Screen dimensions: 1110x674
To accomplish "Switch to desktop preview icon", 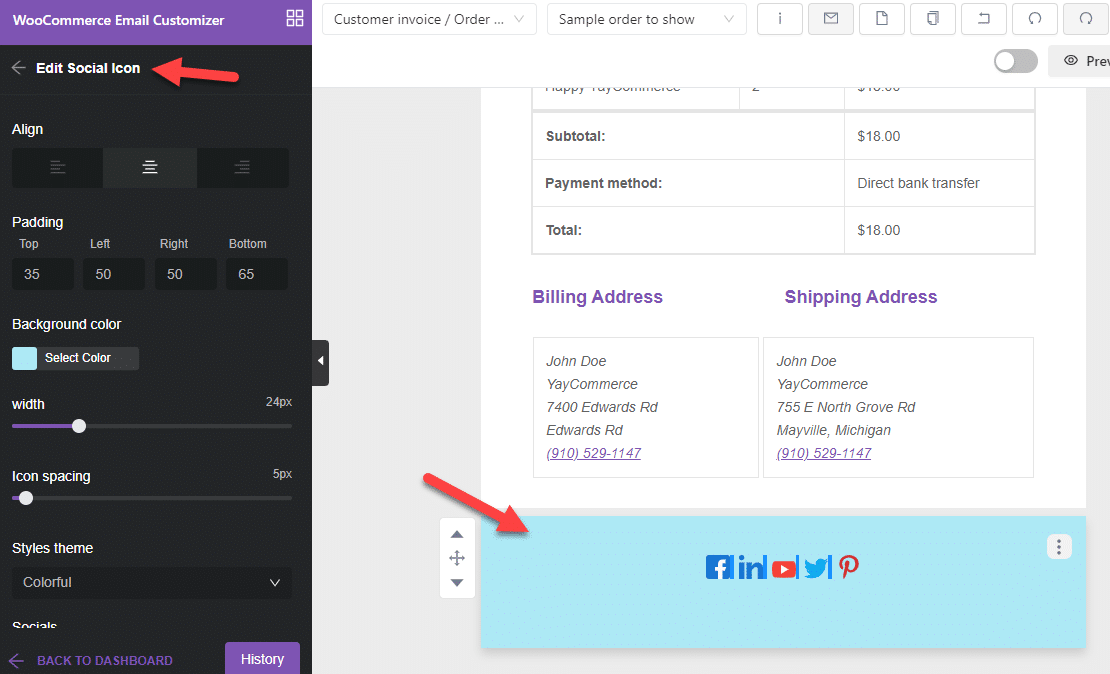I will 881,19.
